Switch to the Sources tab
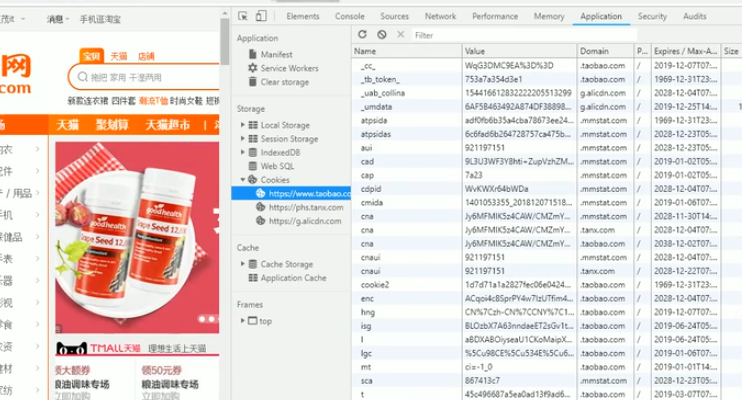The image size is (742, 400). (394, 16)
